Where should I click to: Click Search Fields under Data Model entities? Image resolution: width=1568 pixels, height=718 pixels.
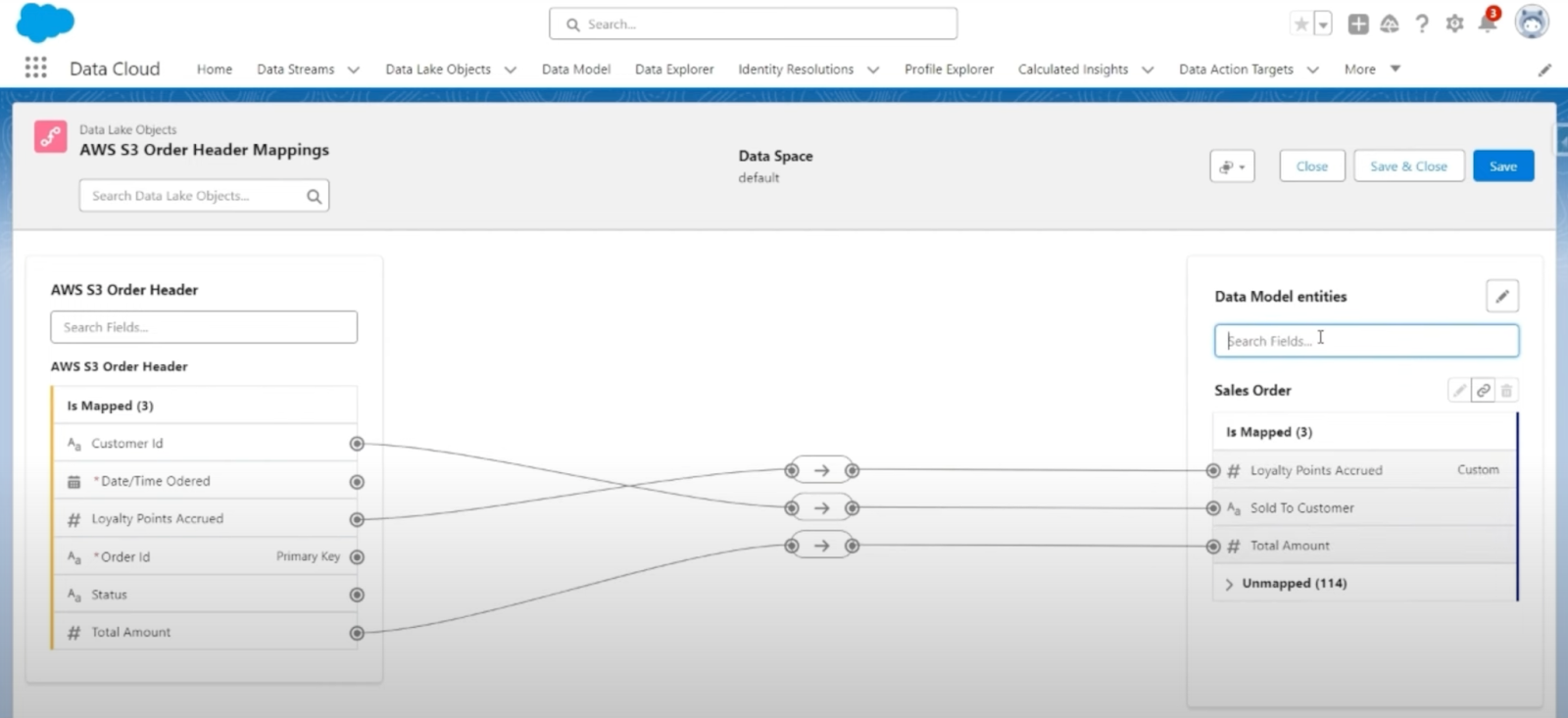(1366, 341)
